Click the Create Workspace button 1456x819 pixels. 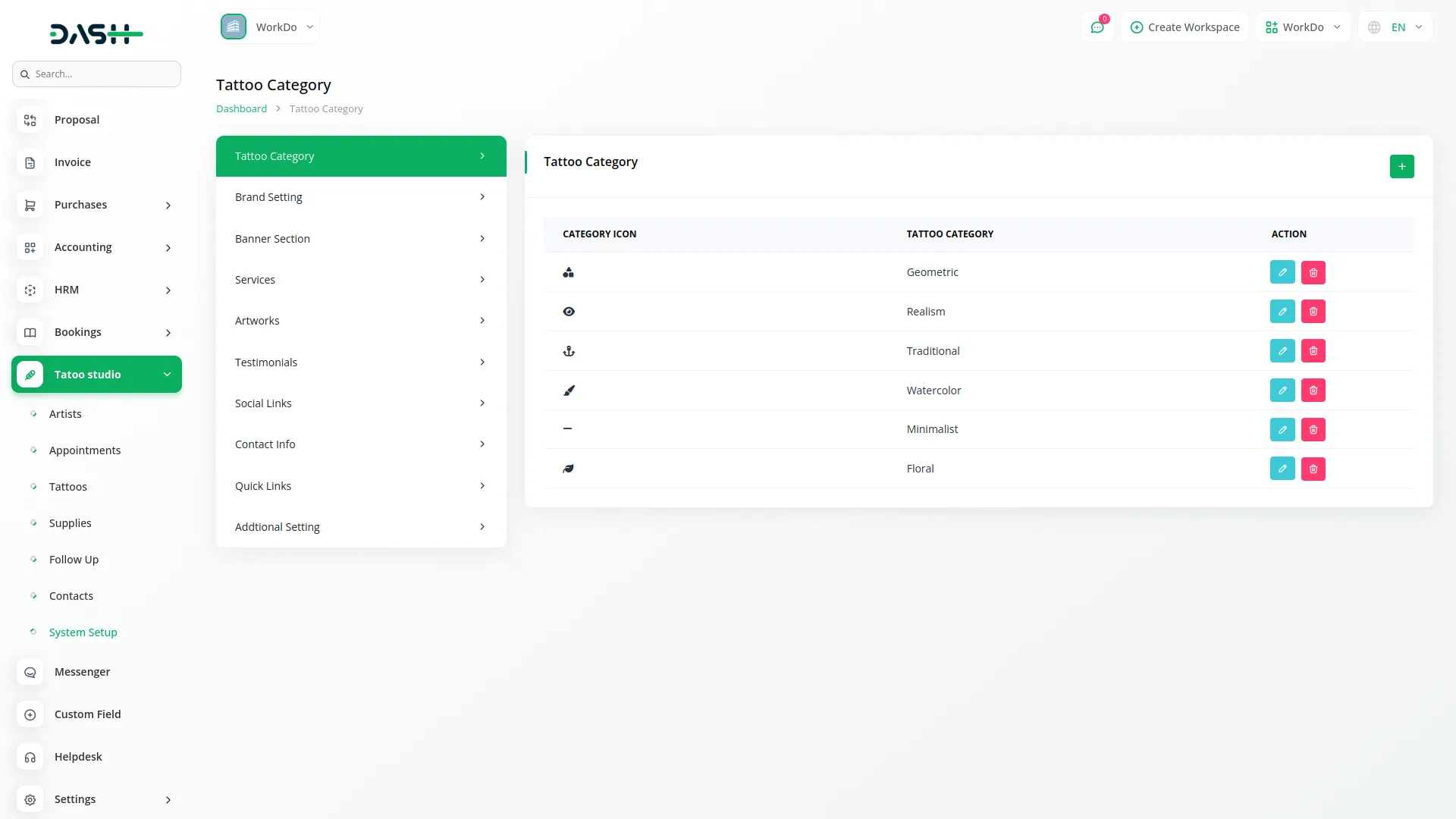coord(1185,27)
